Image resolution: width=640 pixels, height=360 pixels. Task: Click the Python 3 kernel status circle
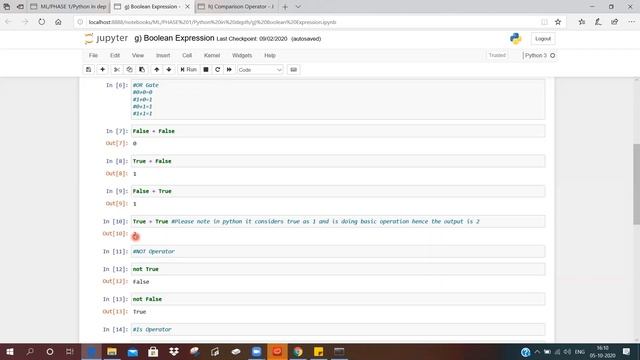[x=553, y=56]
